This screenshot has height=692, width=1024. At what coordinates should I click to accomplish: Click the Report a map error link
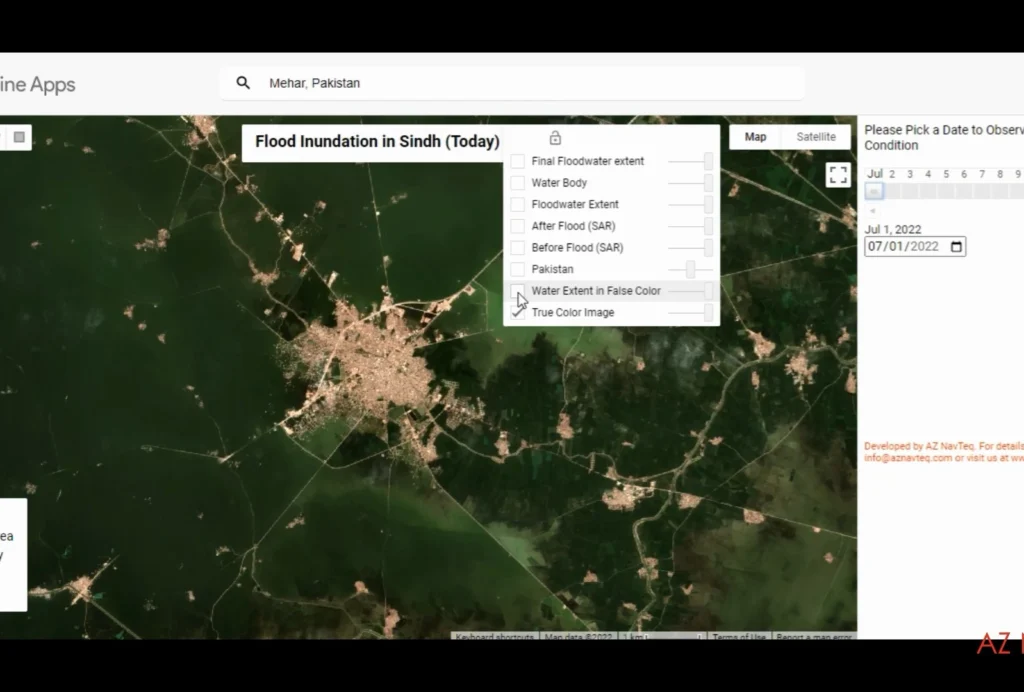coord(814,637)
